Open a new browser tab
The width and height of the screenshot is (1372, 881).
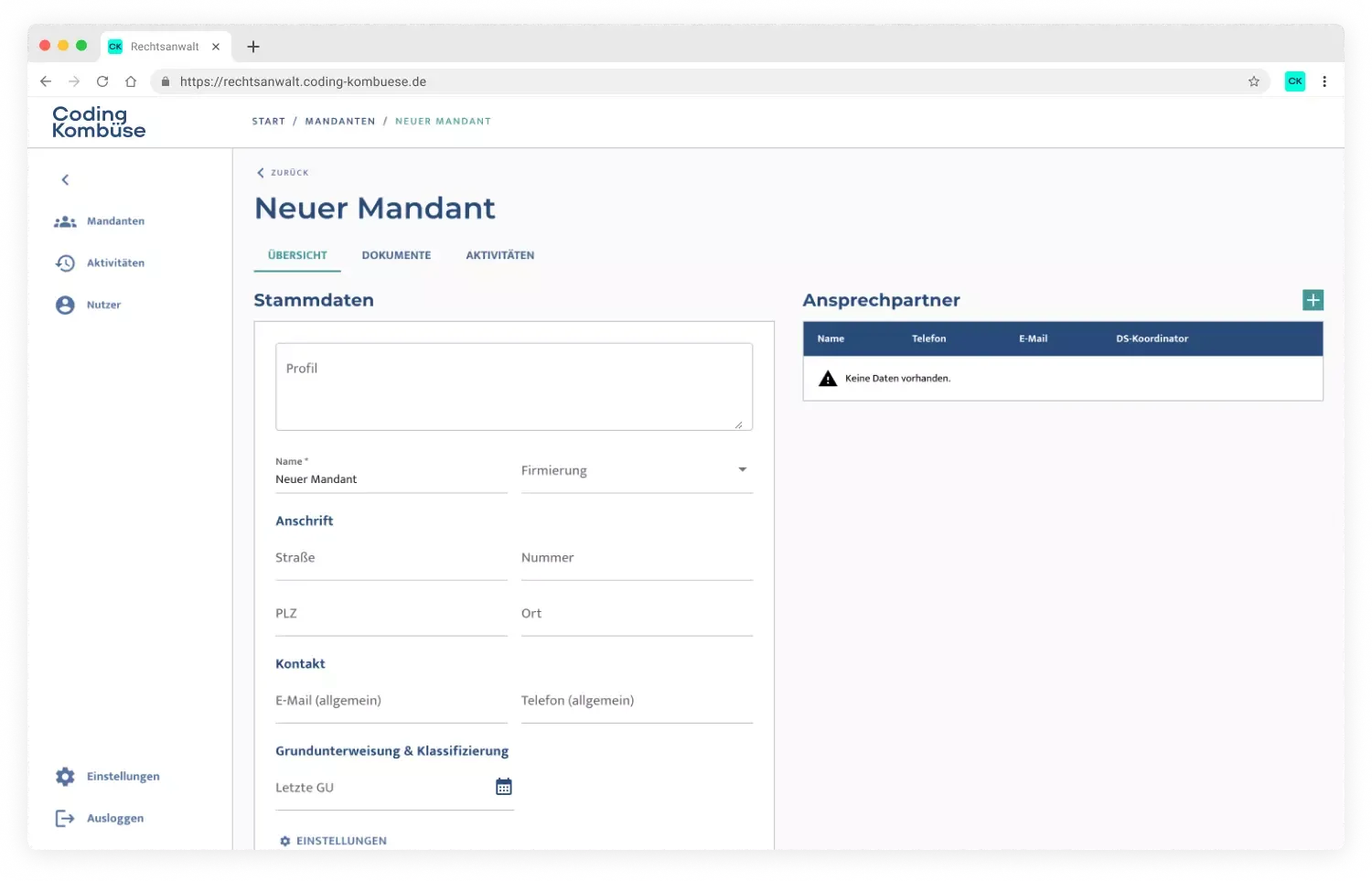click(253, 47)
